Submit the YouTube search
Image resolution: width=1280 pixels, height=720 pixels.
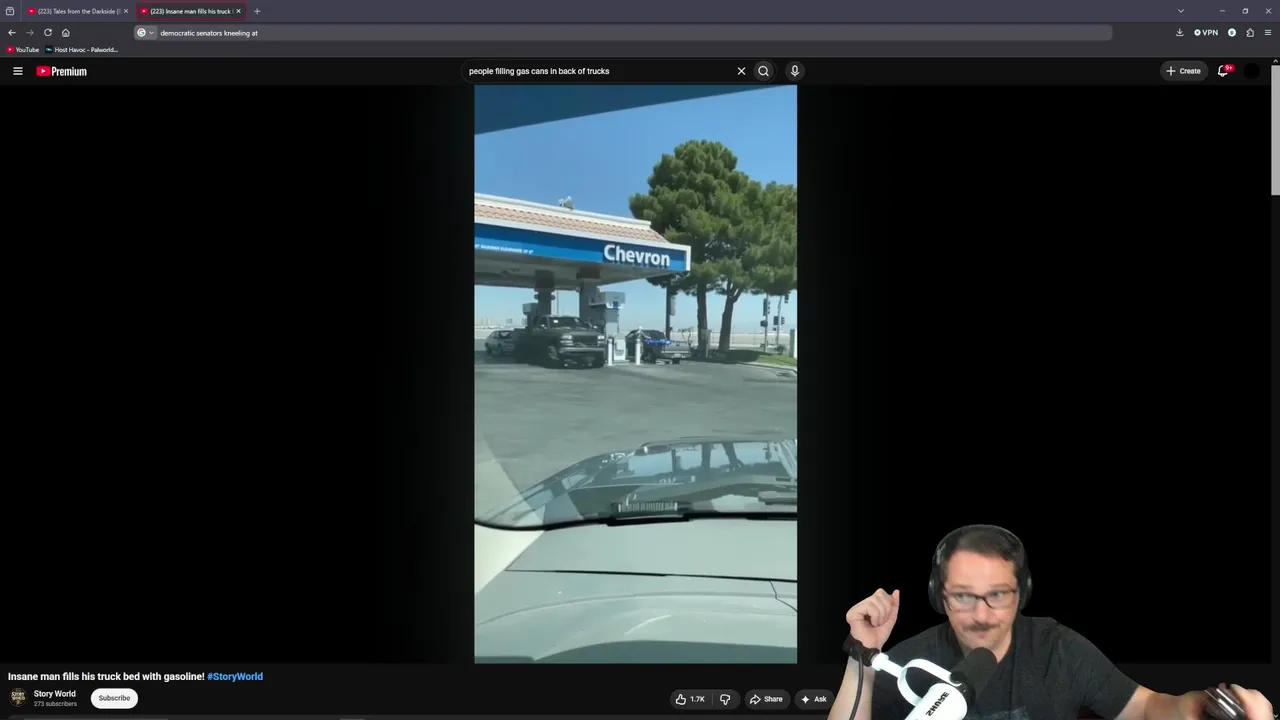763,71
